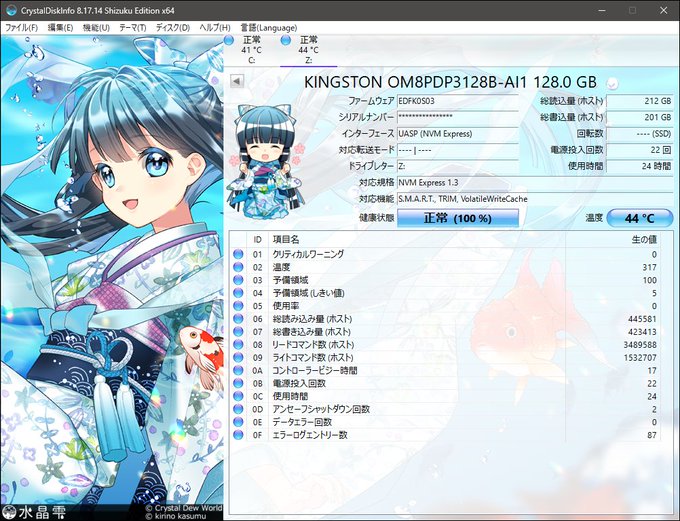Click the blue health orb above C: drive
680x521 pixels.
(229, 40)
